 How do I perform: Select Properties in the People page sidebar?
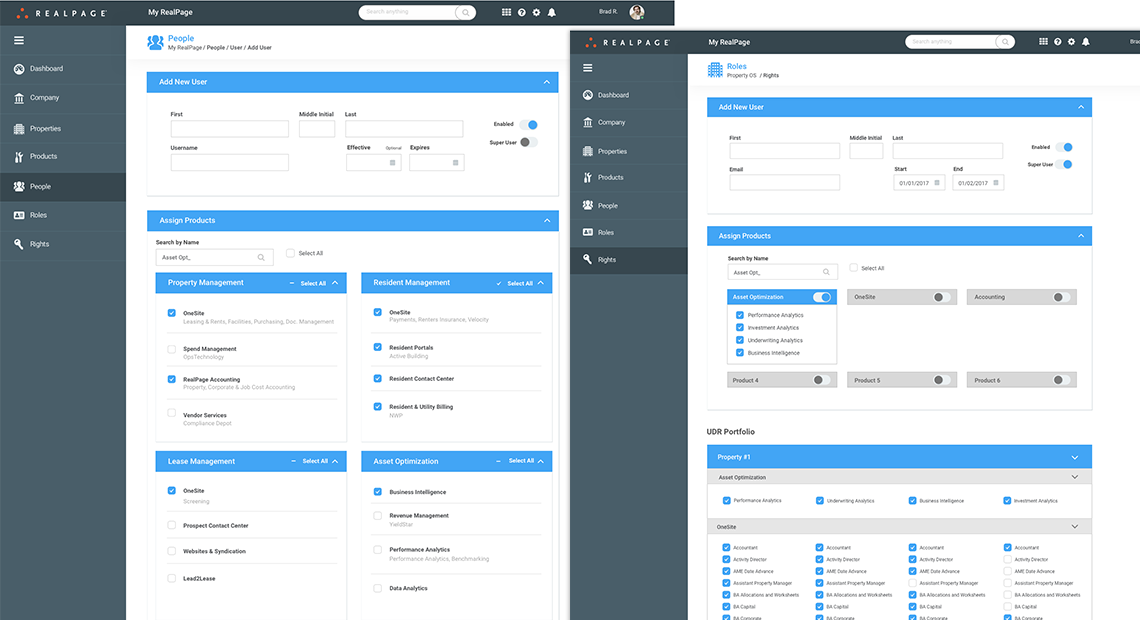[45, 128]
